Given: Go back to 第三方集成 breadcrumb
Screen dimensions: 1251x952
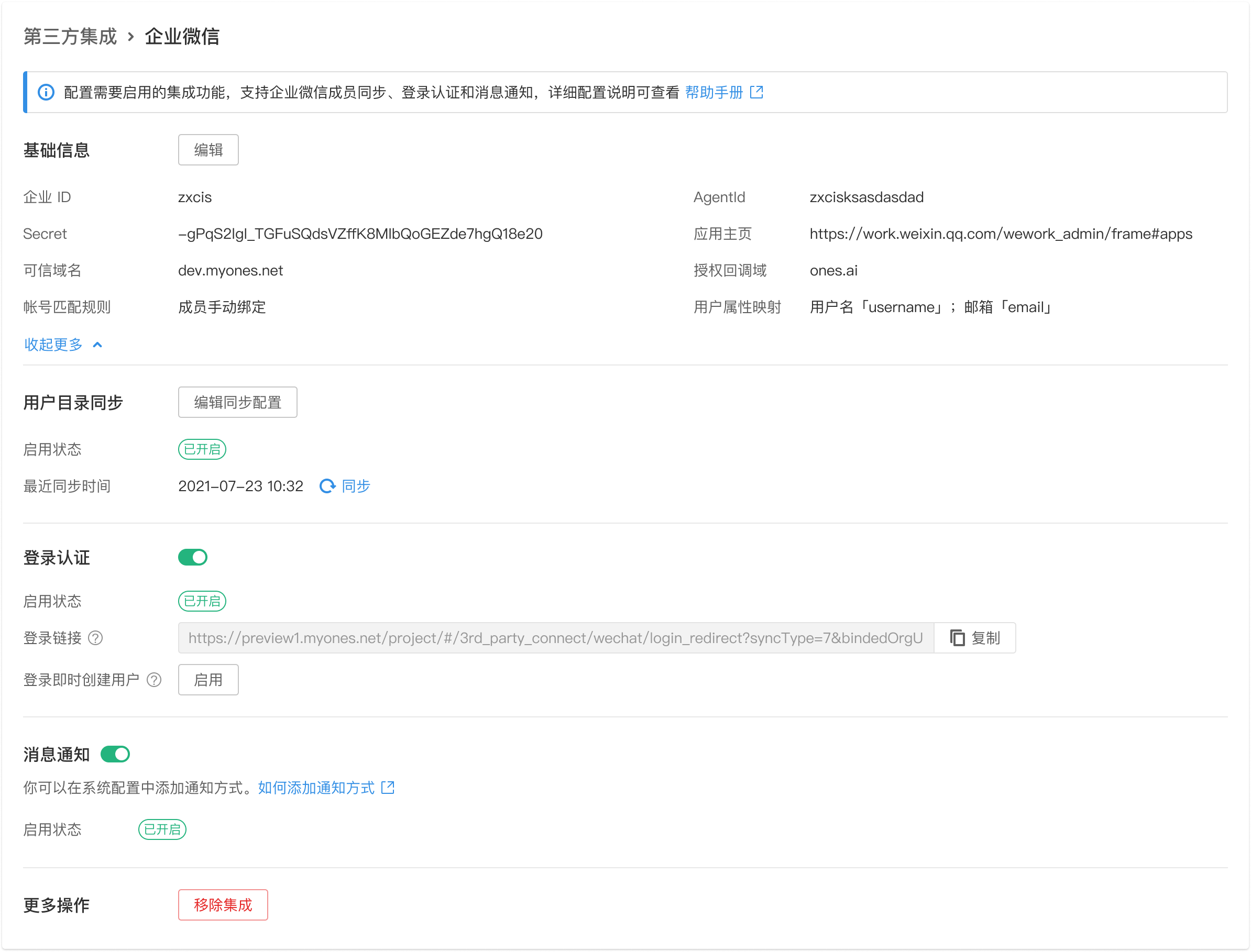Looking at the screenshot, I should tap(70, 37).
